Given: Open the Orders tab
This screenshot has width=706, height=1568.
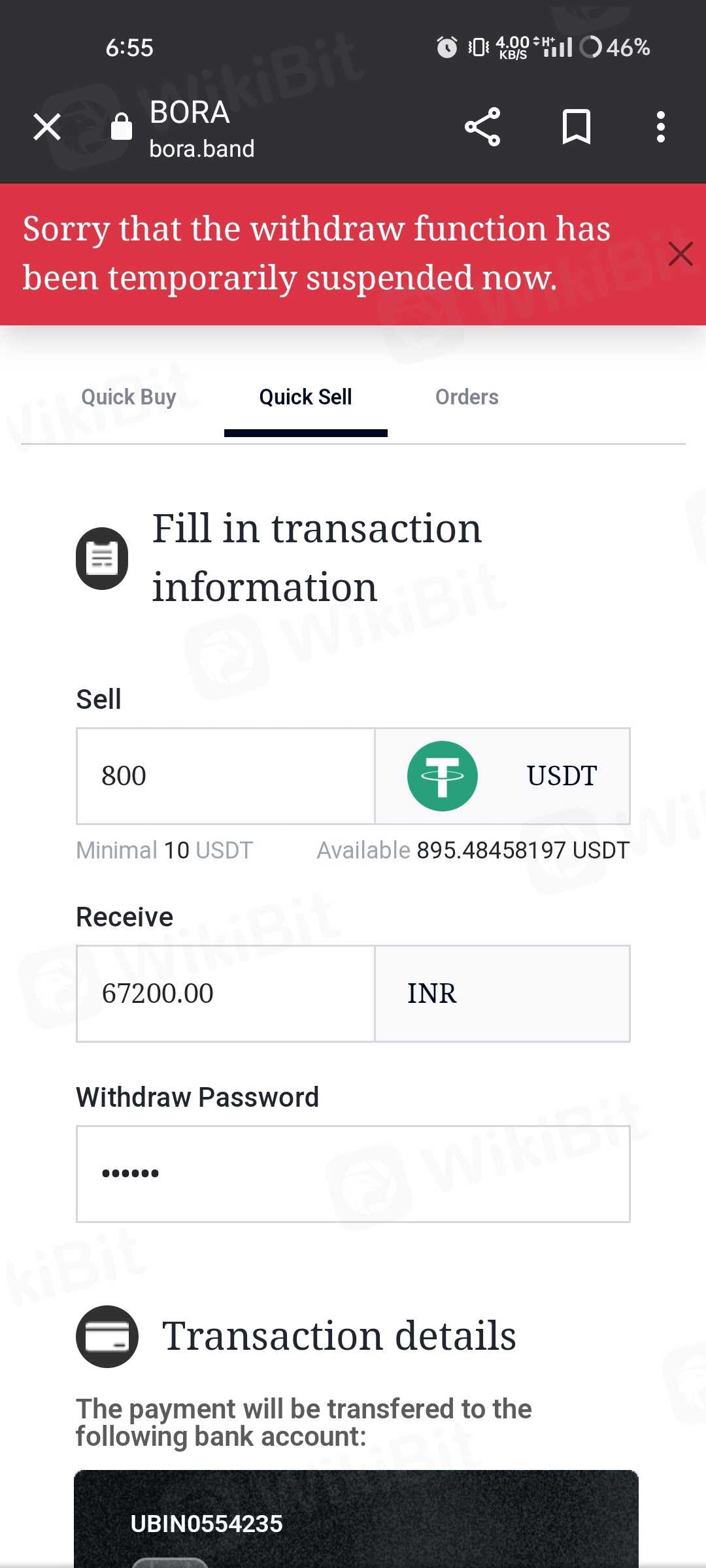Looking at the screenshot, I should click(467, 397).
